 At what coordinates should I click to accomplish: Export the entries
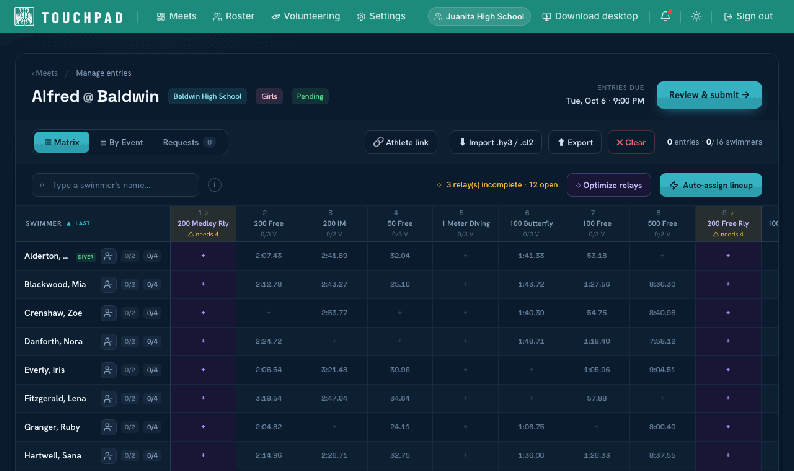click(x=575, y=142)
